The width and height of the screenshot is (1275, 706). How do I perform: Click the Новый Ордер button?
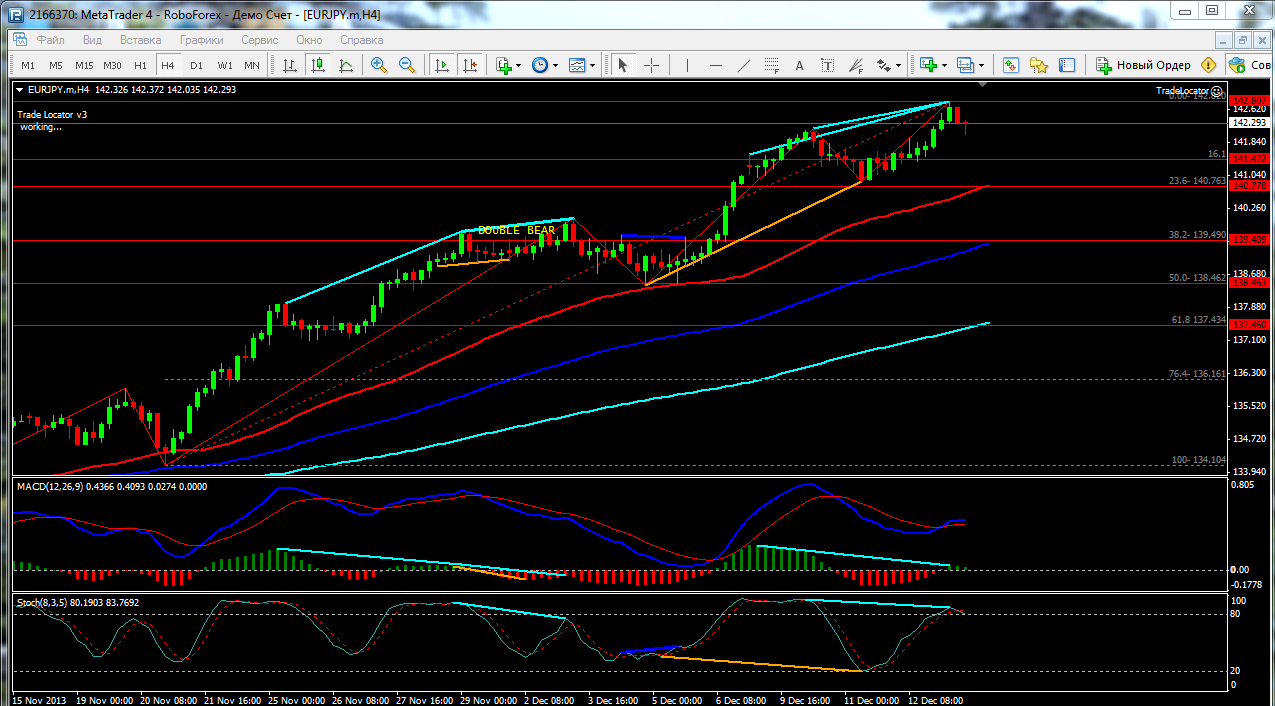click(1143, 65)
